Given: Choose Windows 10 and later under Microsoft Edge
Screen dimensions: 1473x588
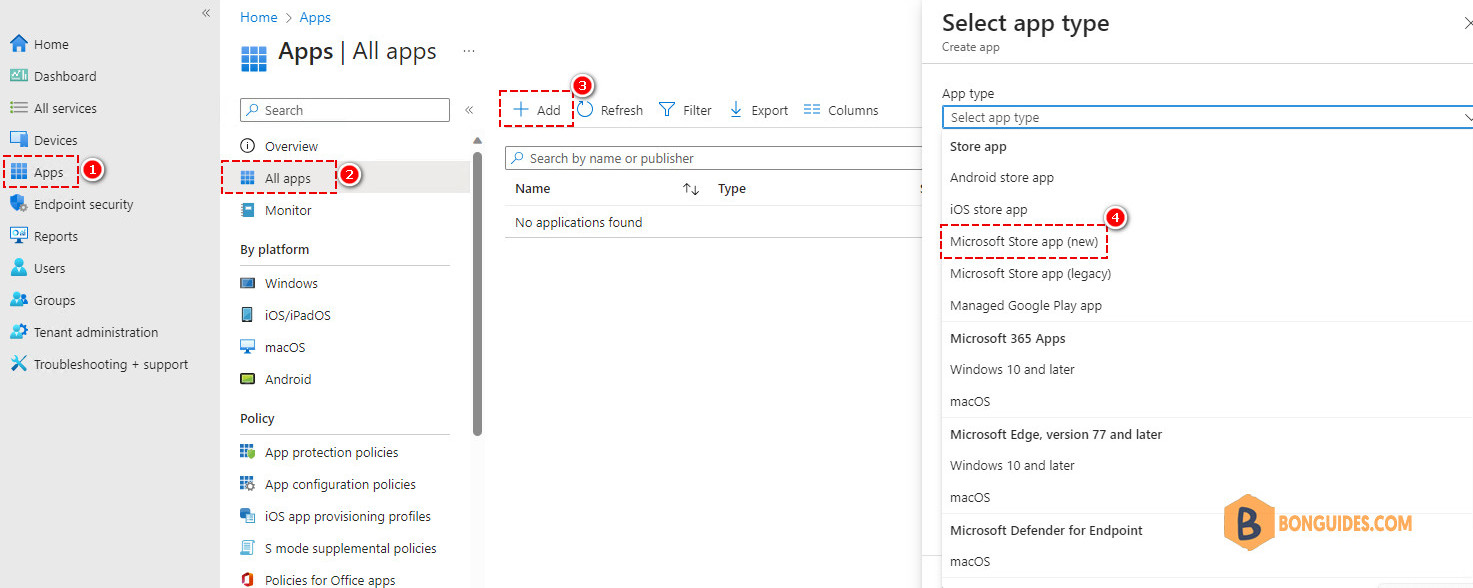Looking at the screenshot, I should [1012, 465].
